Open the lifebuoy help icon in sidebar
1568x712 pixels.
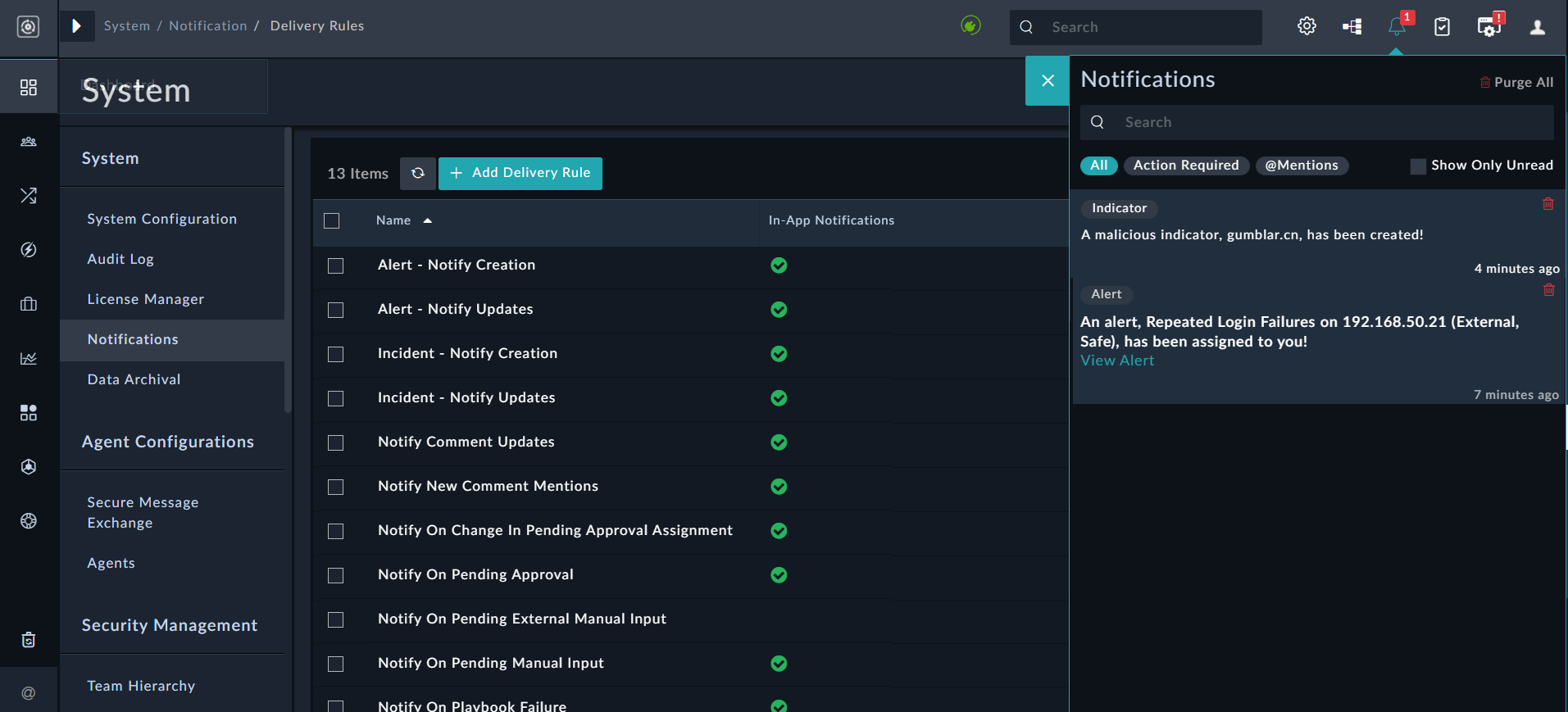point(29,521)
